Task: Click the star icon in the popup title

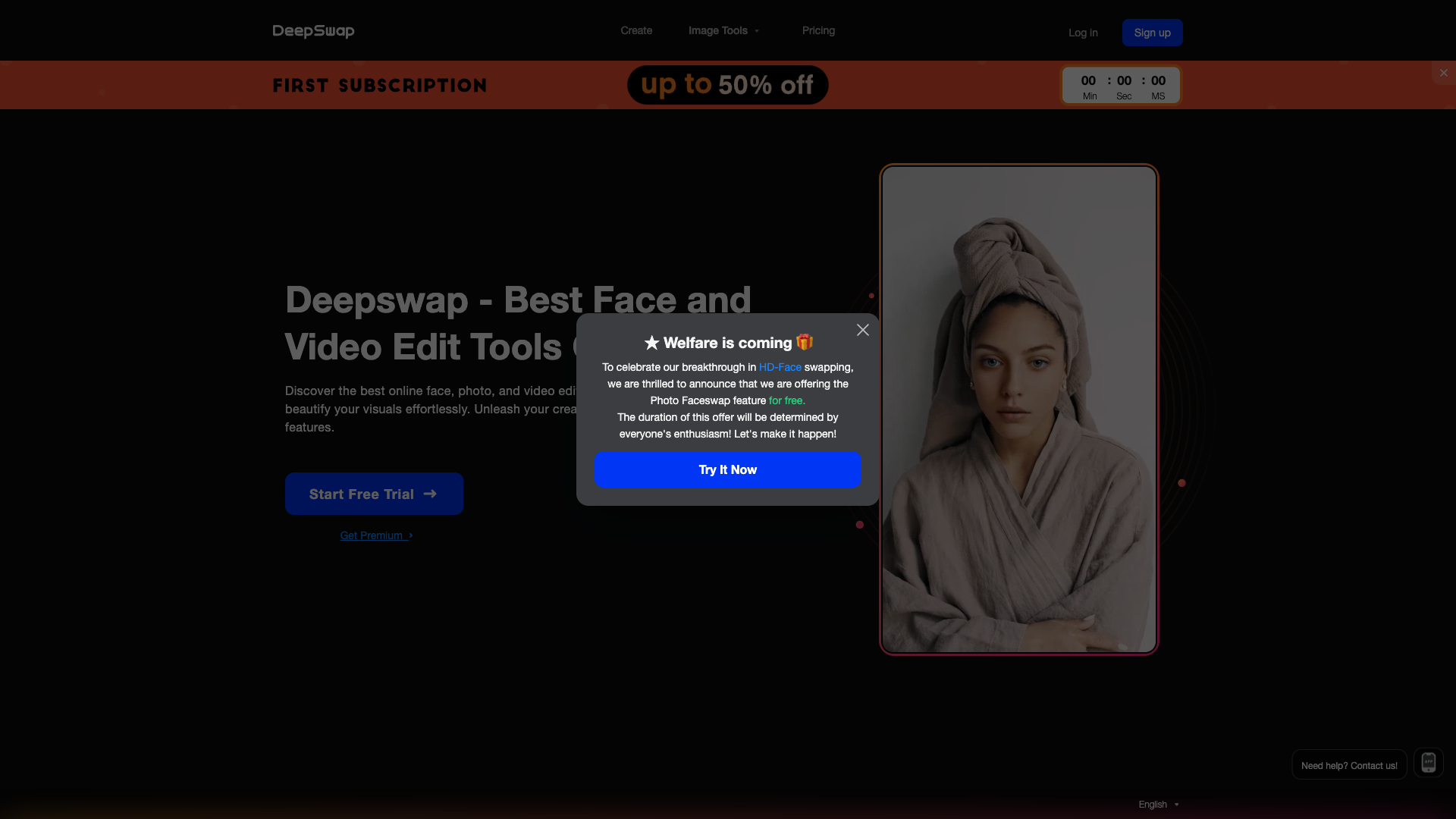Action: coord(651,344)
